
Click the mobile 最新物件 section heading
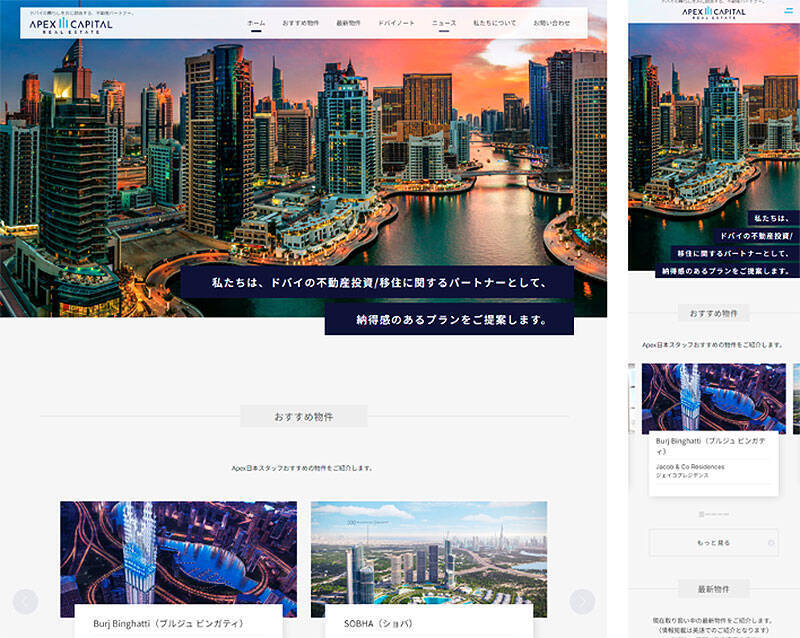click(x=714, y=589)
